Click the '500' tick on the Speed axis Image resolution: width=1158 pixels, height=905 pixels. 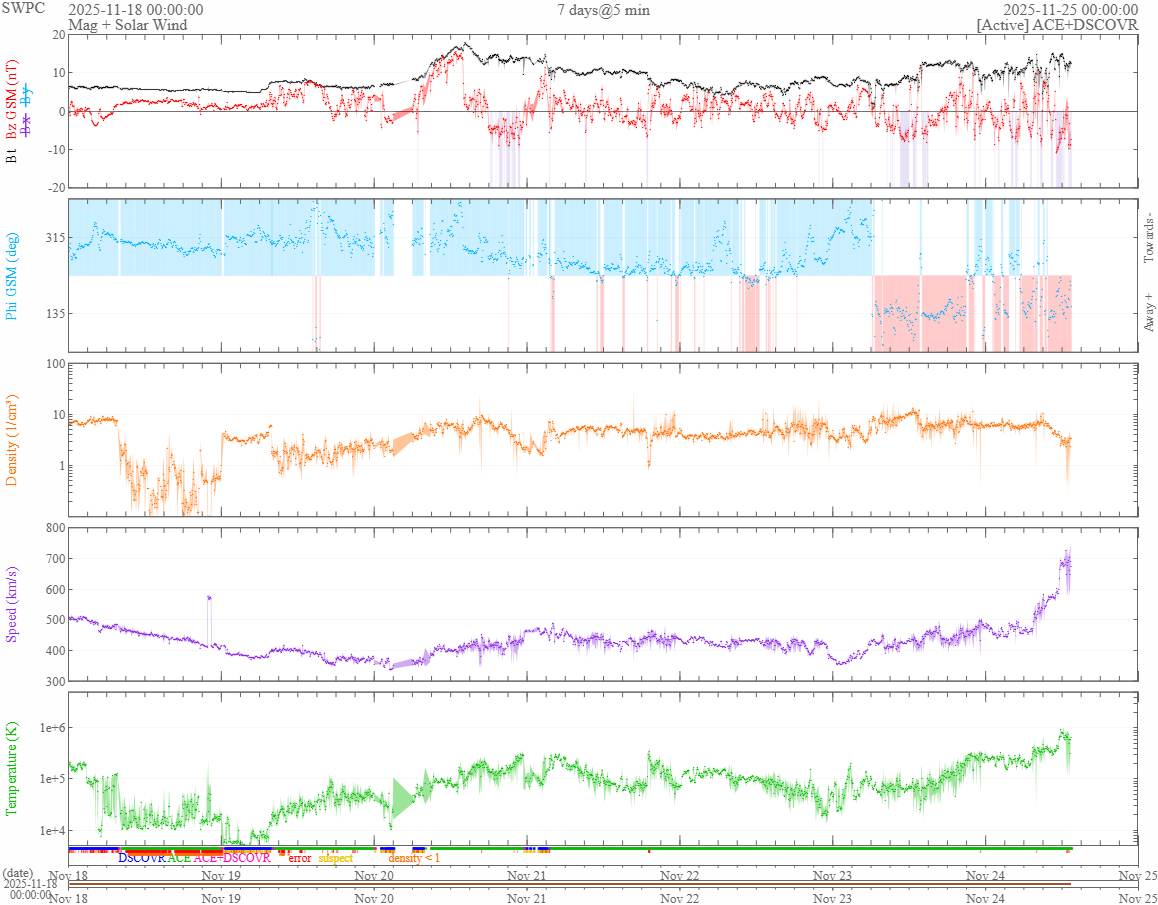click(55, 620)
